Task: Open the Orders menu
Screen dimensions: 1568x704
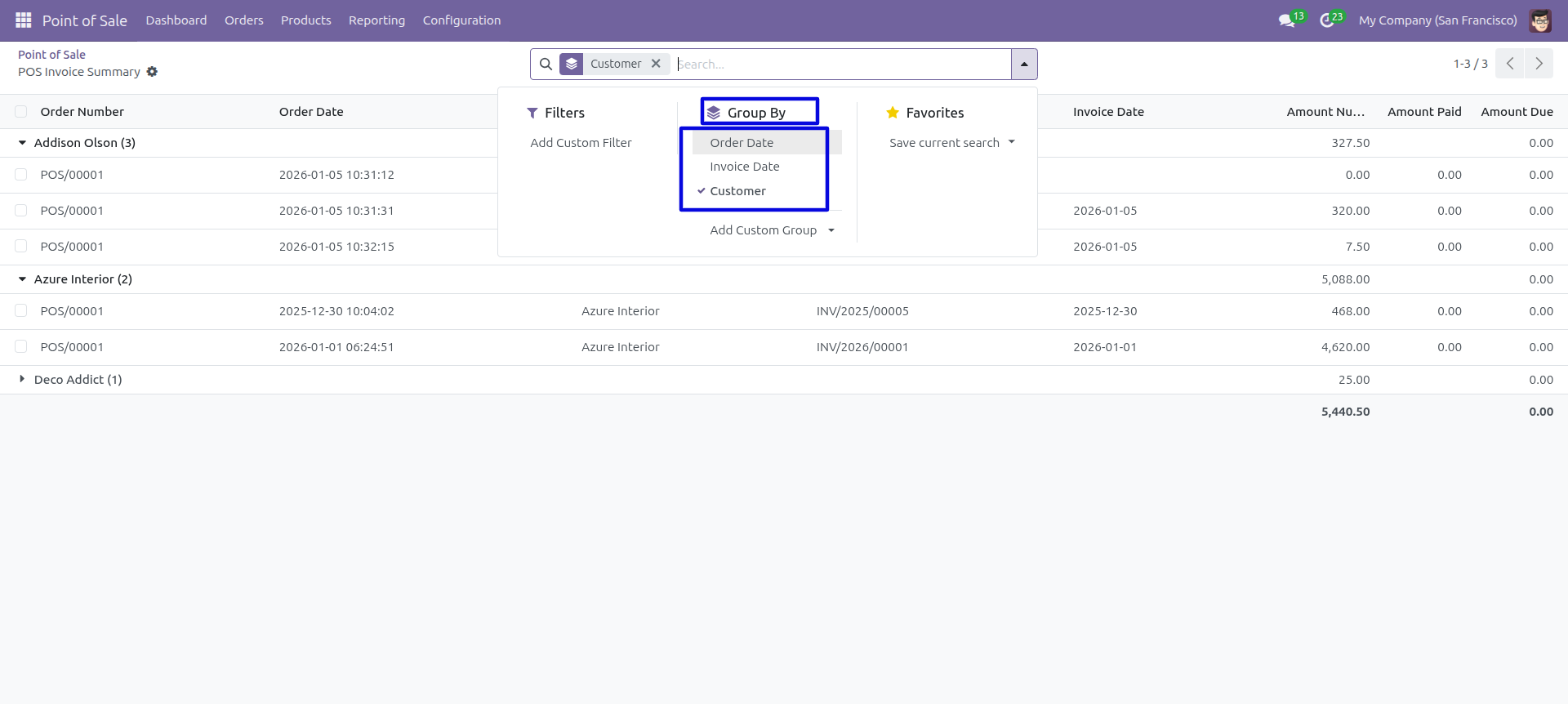Action: pyautogui.click(x=244, y=20)
